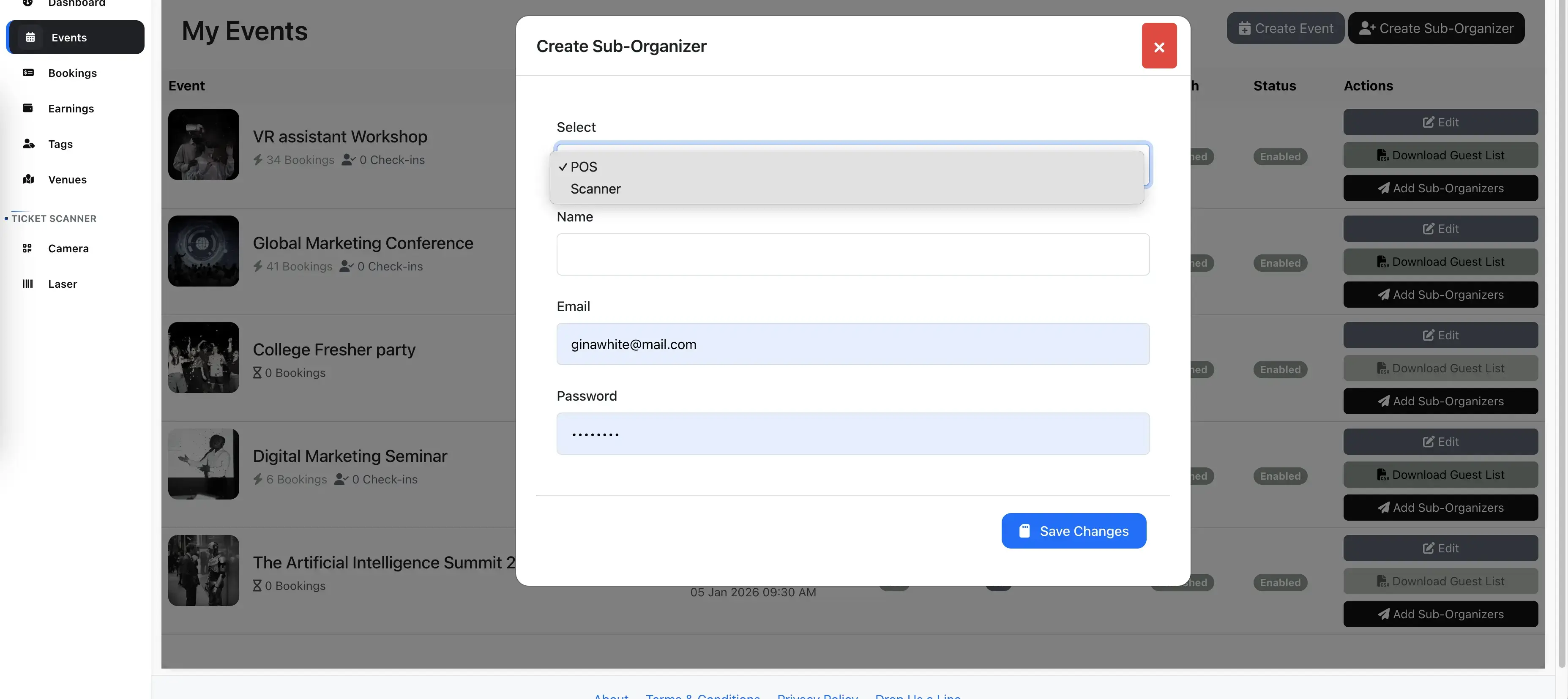Select the Bookings sidebar icon
The height and width of the screenshot is (699, 1568).
29,72
